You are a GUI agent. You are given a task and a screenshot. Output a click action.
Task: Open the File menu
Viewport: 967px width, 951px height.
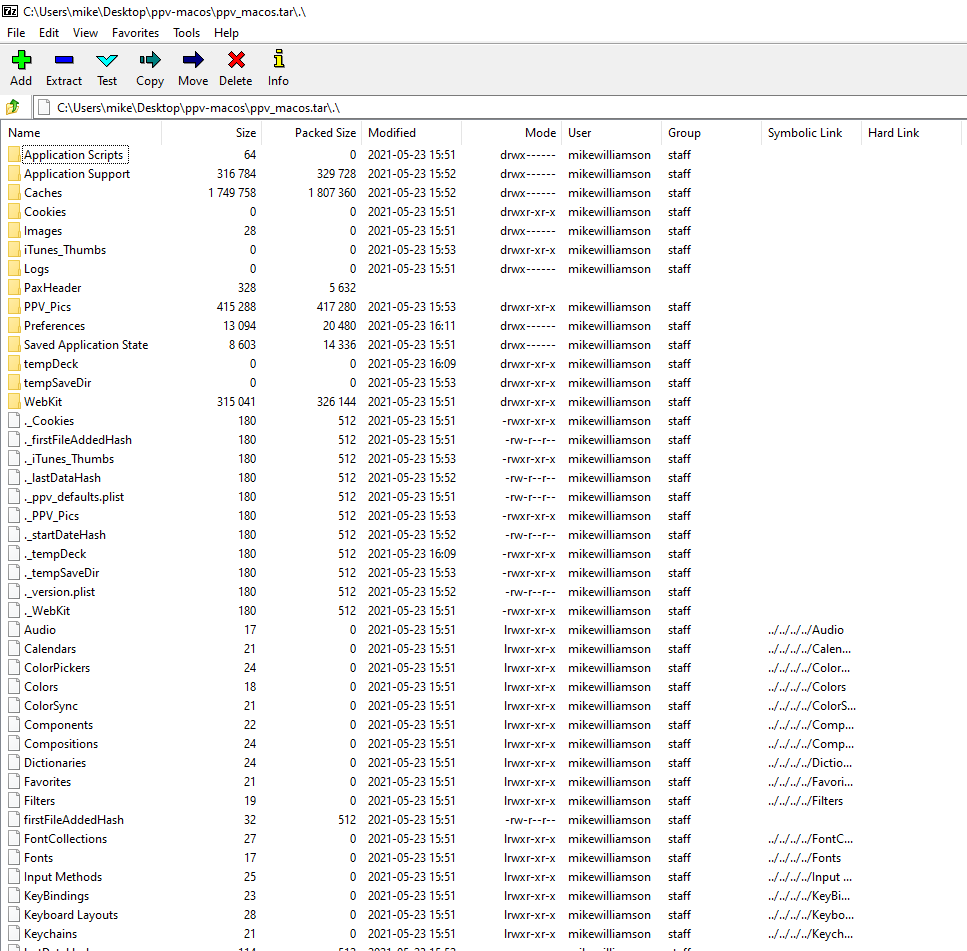pyautogui.click(x=16, y=33)
